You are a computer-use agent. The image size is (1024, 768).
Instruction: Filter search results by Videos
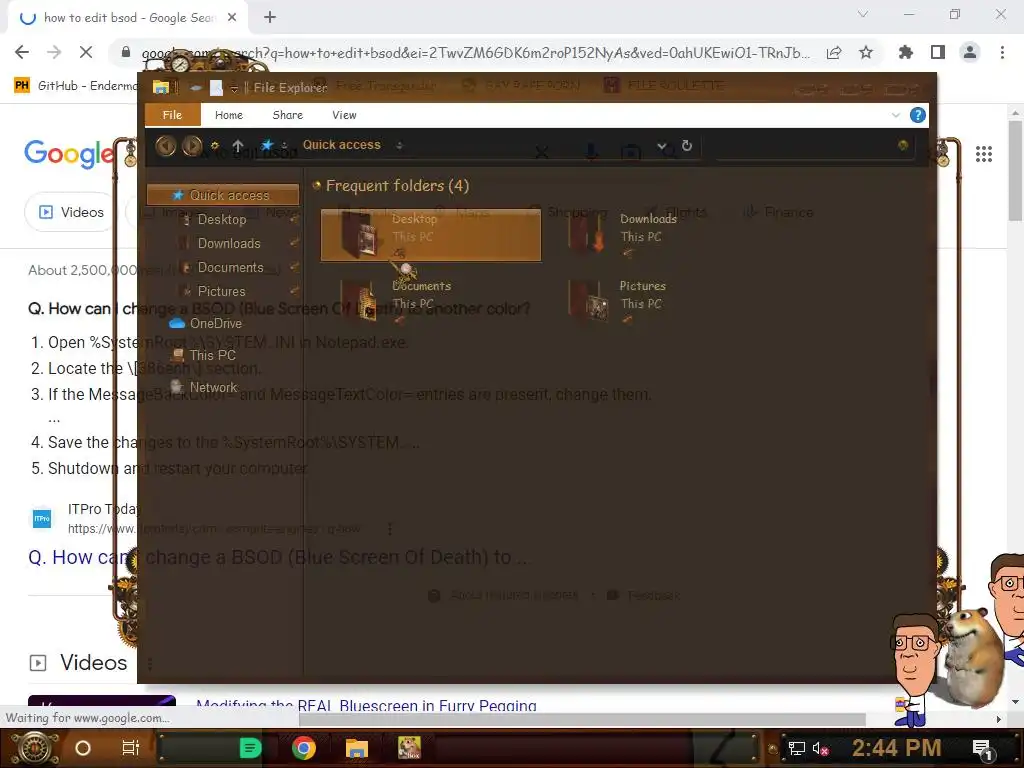point(71,212)
